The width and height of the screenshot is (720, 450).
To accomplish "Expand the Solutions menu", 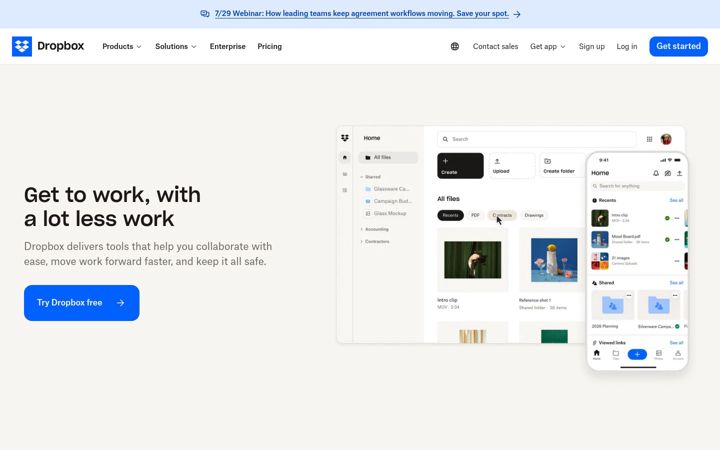I will tap(176, 46).
